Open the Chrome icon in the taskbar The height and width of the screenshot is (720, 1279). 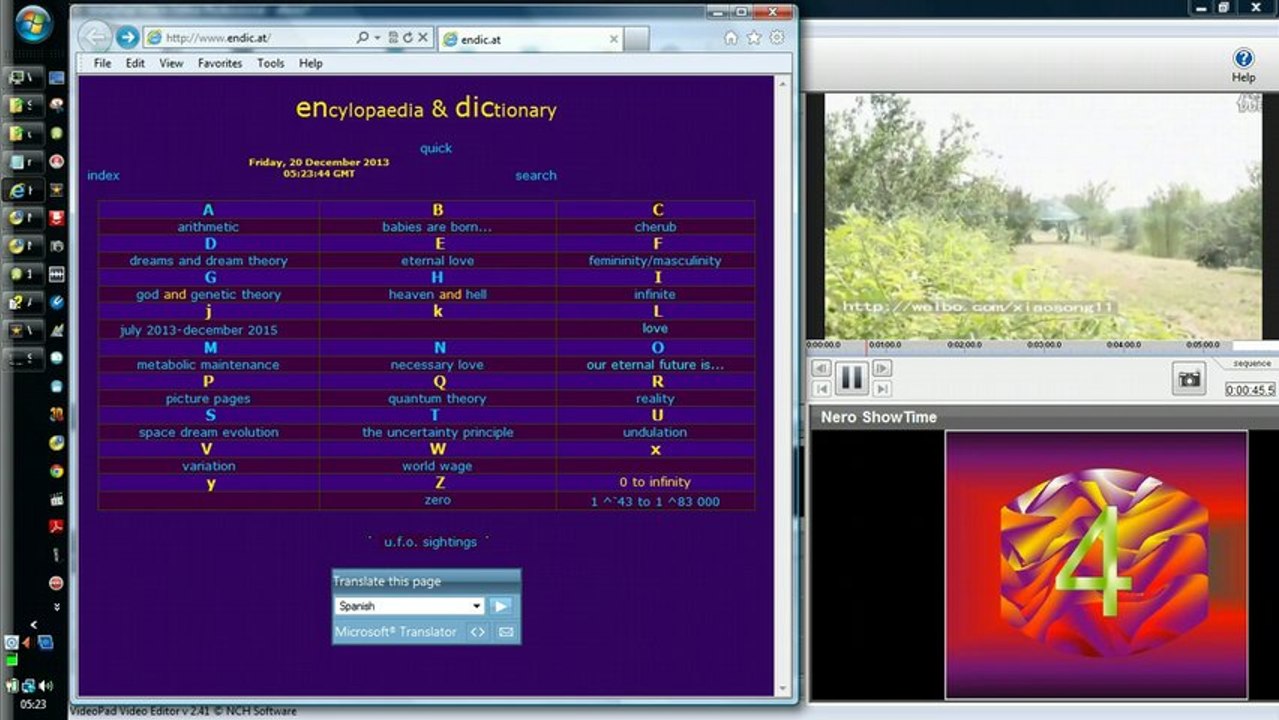coord(57,471)
